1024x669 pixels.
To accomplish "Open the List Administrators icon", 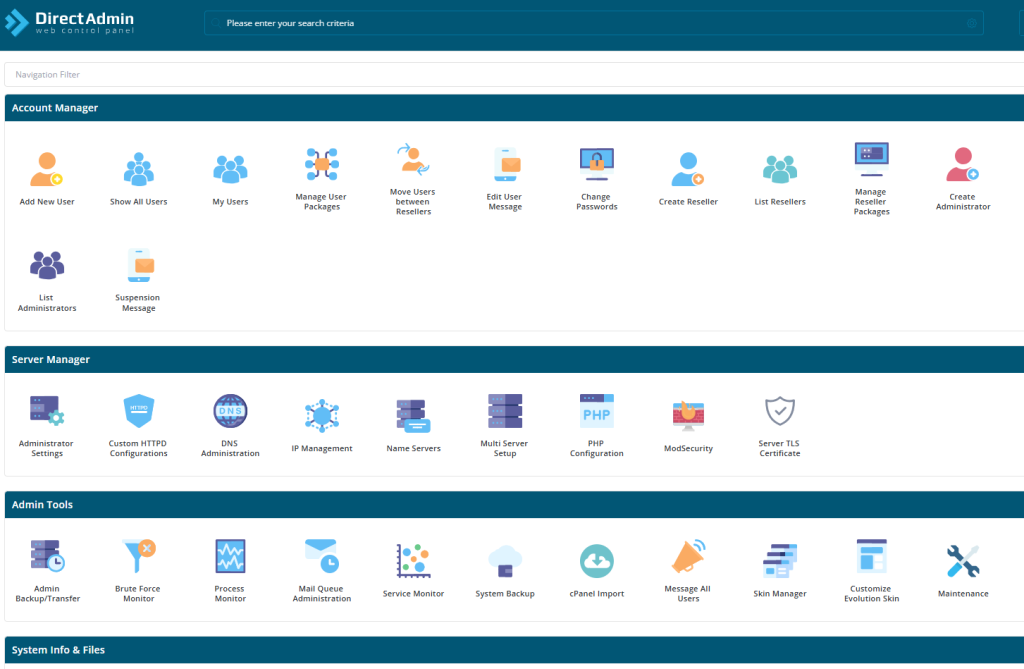I will point(47,265).
